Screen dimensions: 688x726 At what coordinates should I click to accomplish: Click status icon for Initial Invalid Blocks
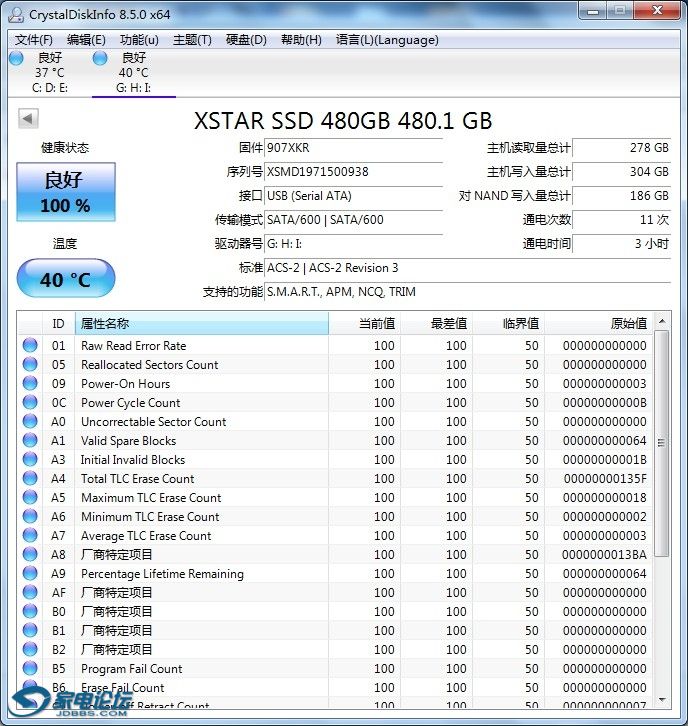(x=30, y=459)
